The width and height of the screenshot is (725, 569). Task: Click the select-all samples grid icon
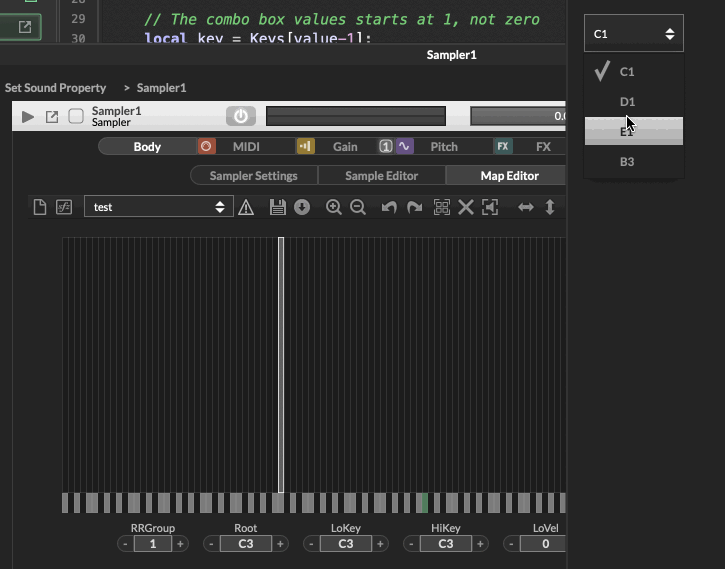coord(442,207)
